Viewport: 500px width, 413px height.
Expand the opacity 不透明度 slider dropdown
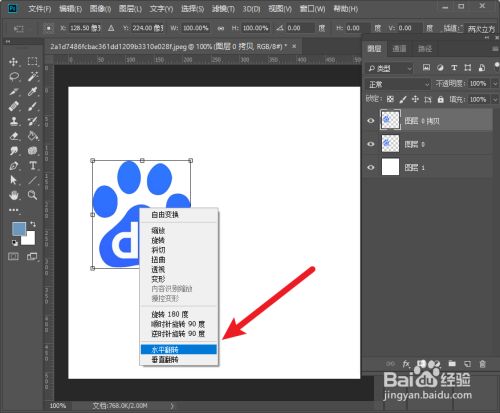(495, 84)
